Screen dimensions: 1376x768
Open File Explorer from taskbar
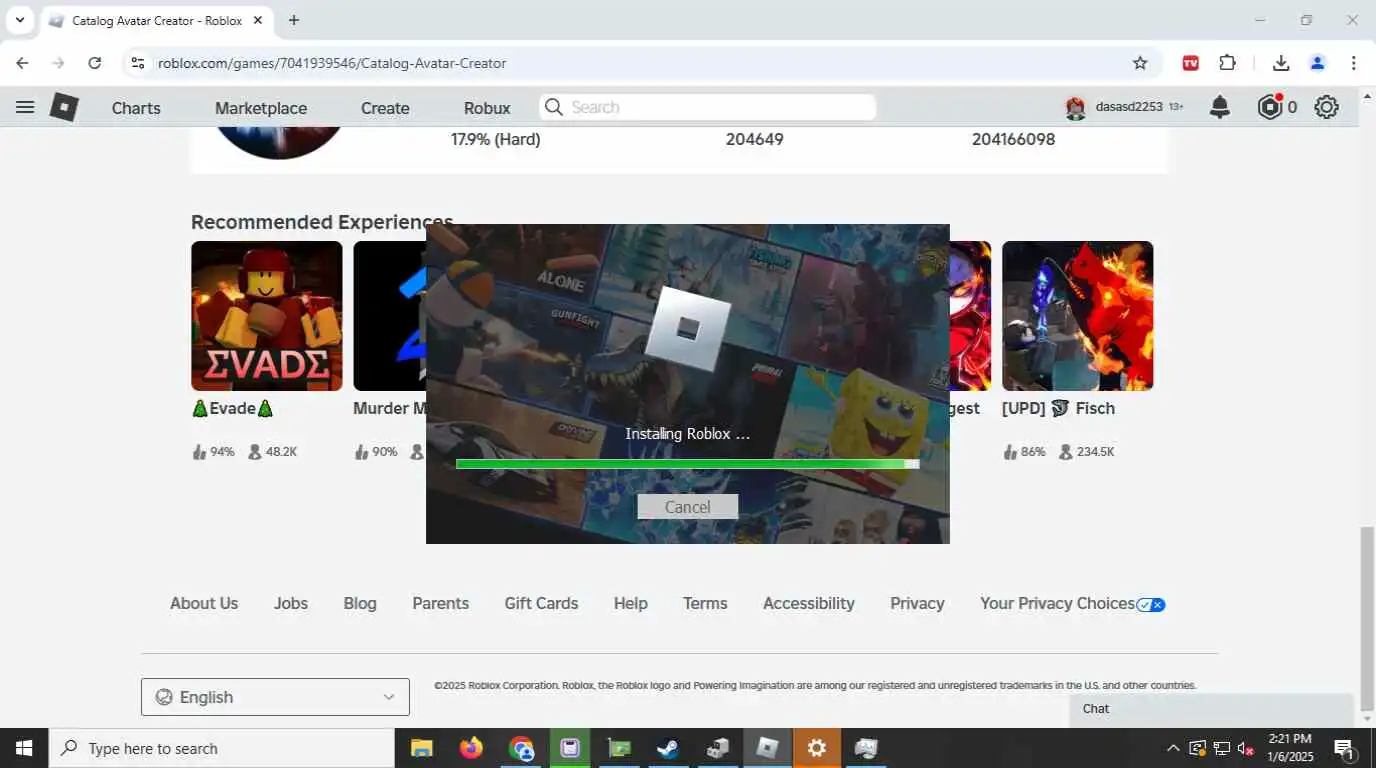[x=421, y=748]
